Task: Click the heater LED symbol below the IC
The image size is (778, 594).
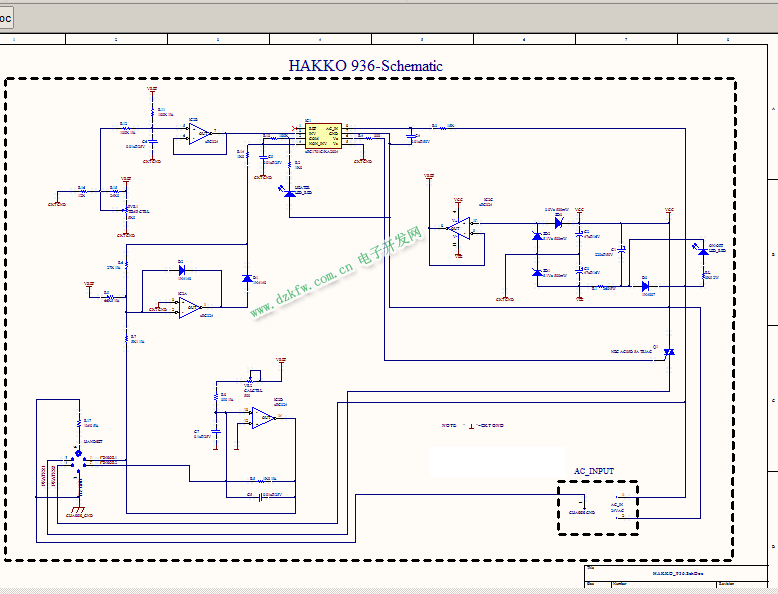Action: click(290, 193)
